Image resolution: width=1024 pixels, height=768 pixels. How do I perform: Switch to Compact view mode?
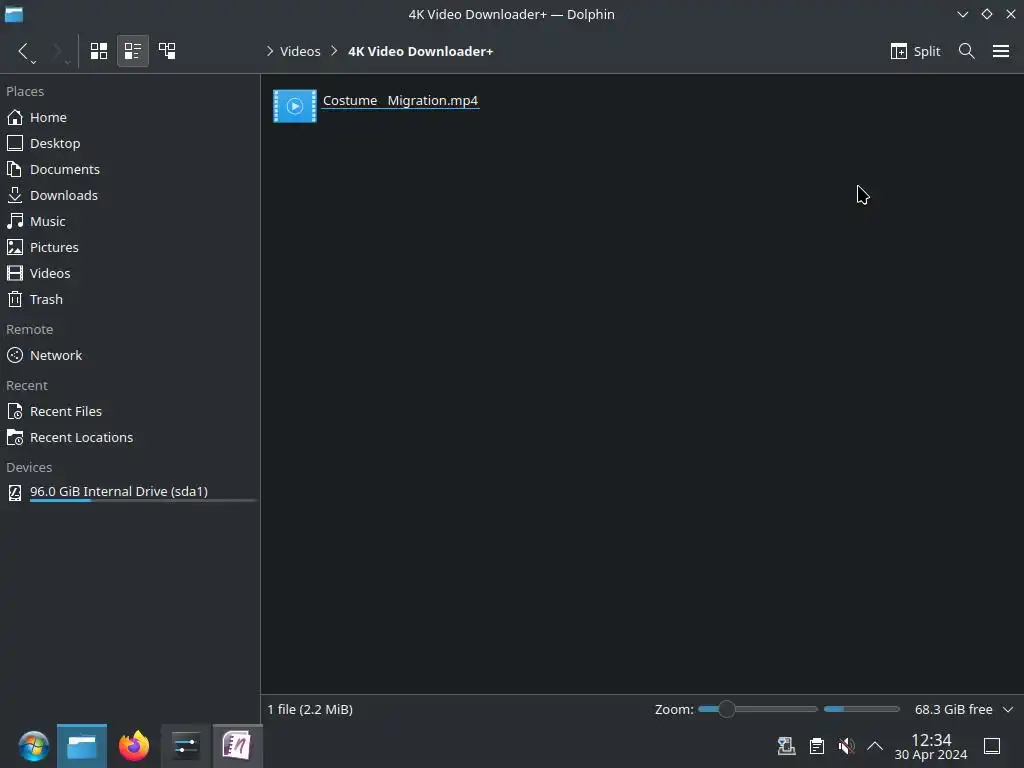[x=133, y=51]
